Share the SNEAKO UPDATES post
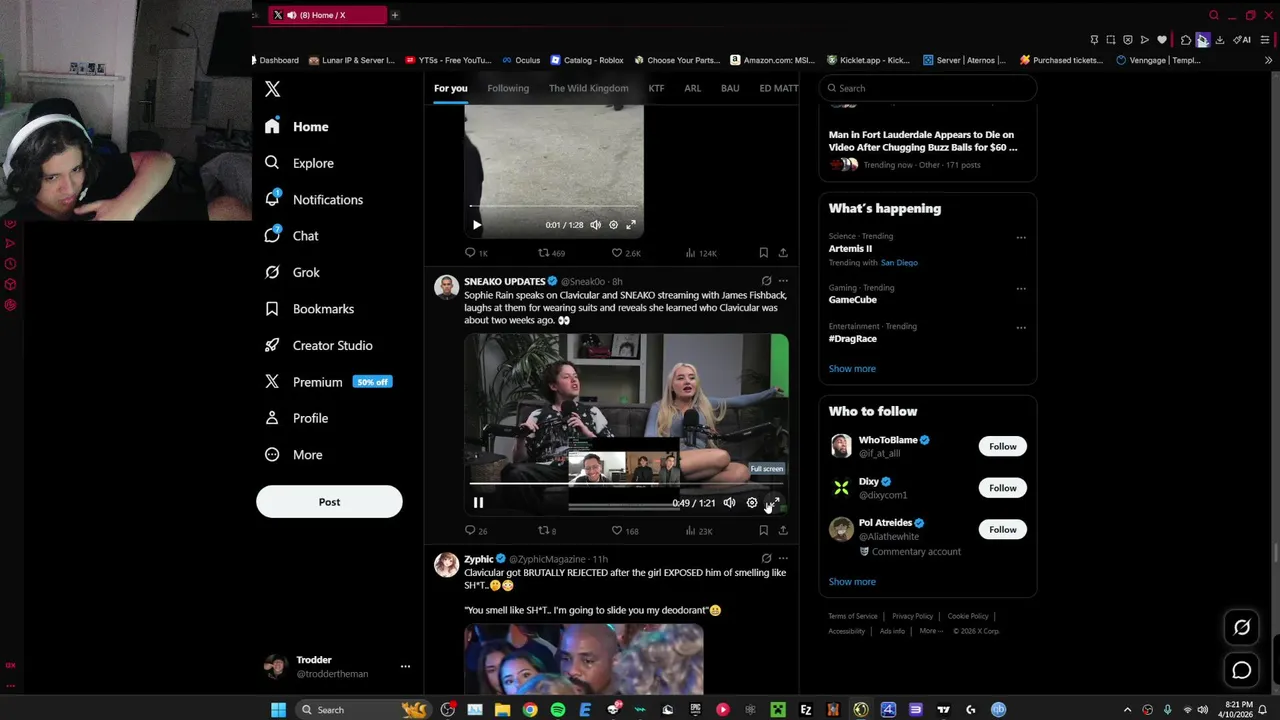 pyautogui.click(x=783, y=531)
